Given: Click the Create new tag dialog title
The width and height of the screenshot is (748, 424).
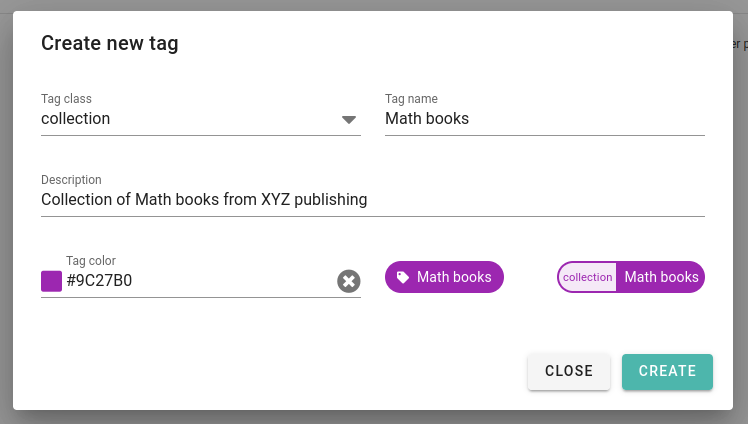Looking at the screenshot, I should click(110, 43).
